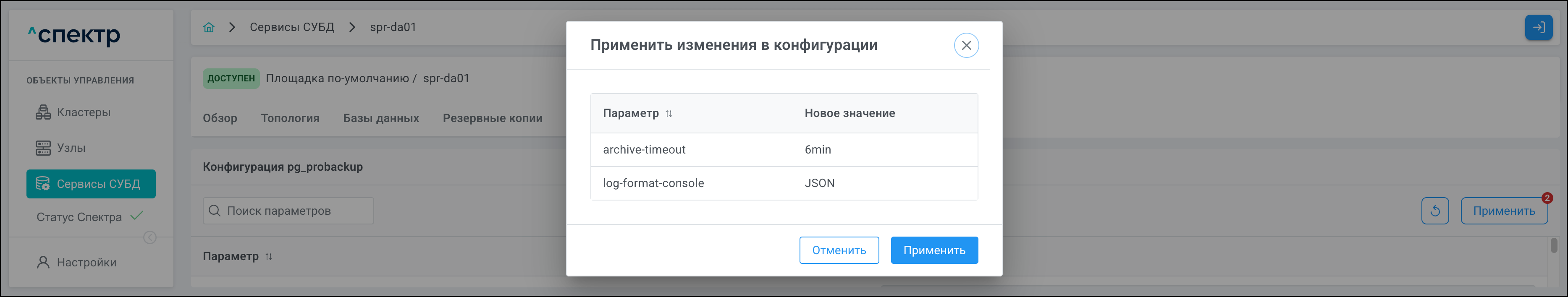Switch to the Топология tab
This screenshot has width=1568, height=297.
click(290, 118)
